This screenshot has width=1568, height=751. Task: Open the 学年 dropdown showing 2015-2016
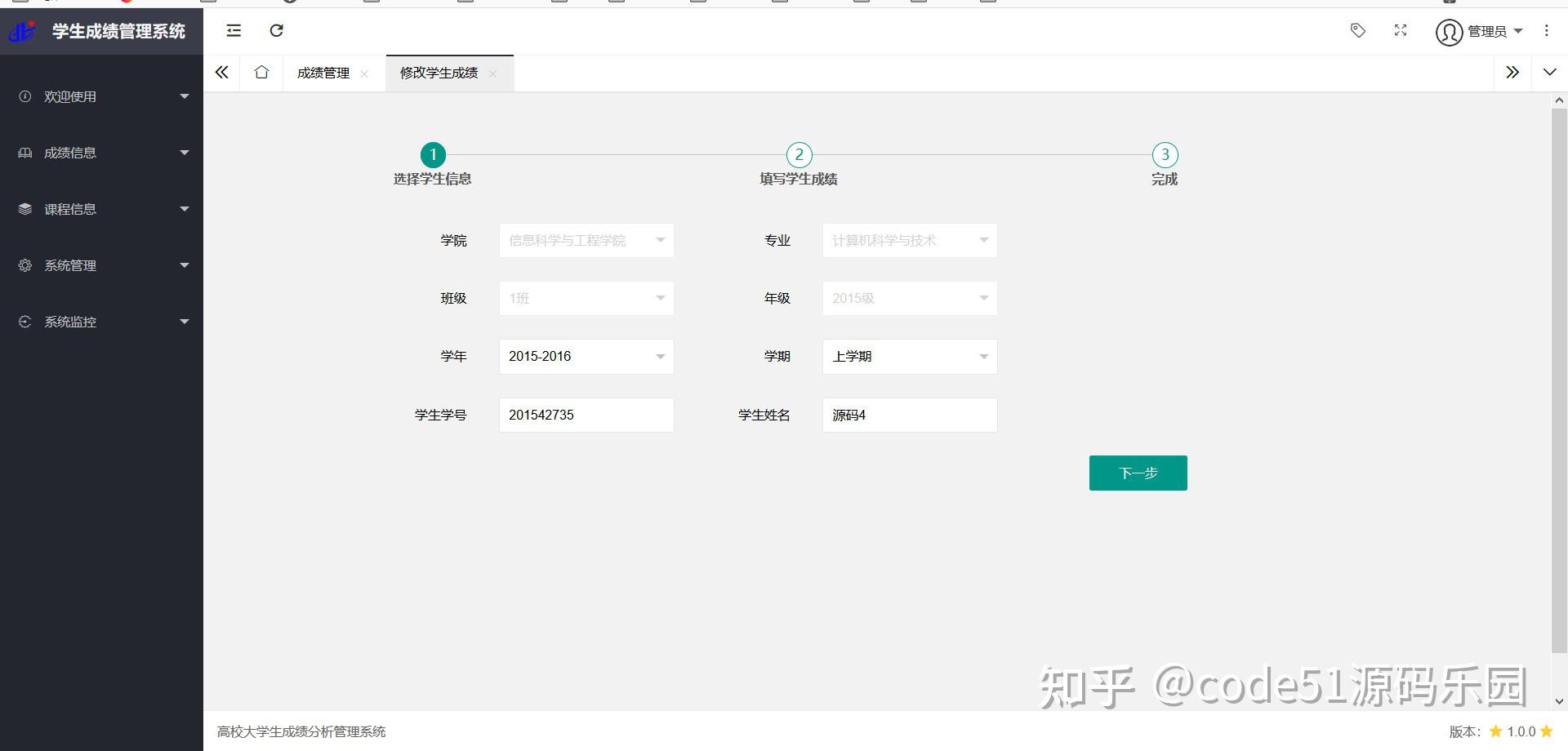pyautogui.click(x=586, y=356)
